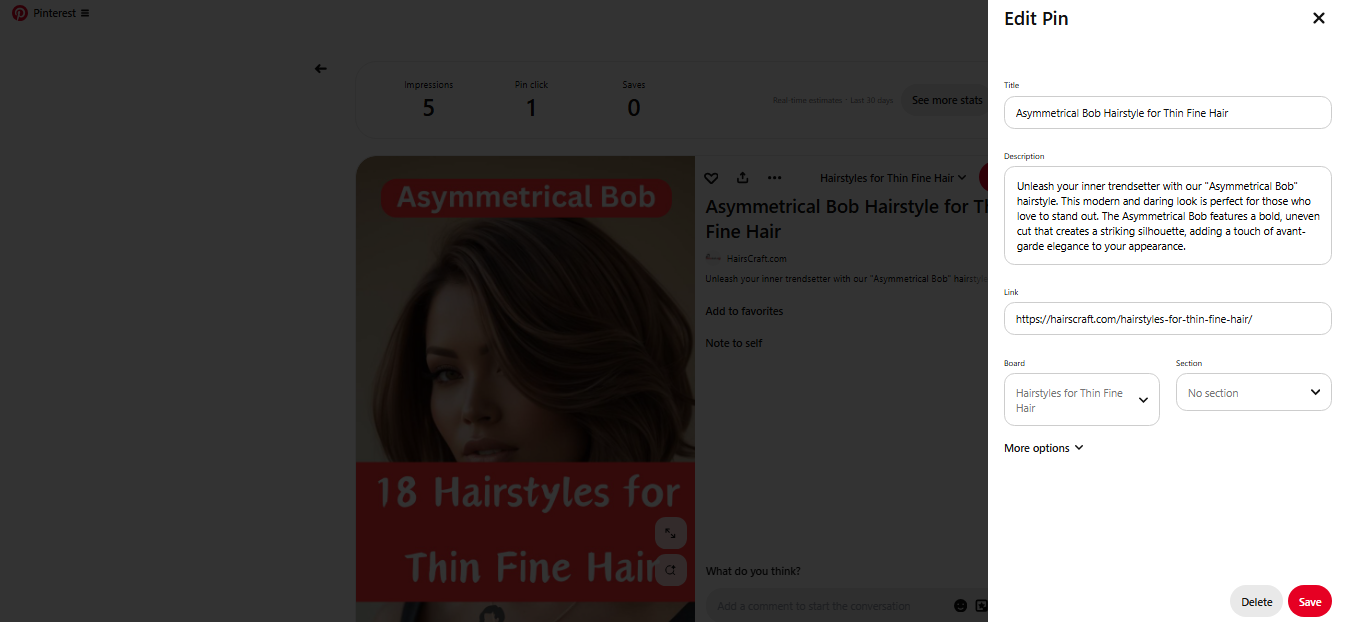Click the image attach icon in the comment box
1348x622 pixels.
982,606
